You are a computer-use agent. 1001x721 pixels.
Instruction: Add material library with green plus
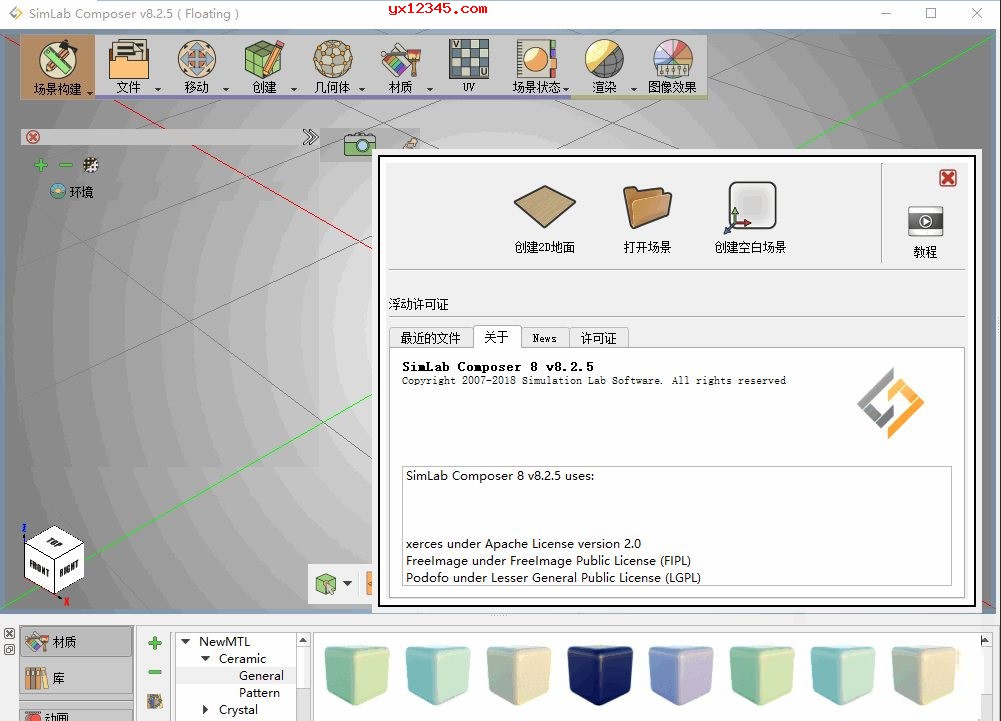click(x=155, y=643)
